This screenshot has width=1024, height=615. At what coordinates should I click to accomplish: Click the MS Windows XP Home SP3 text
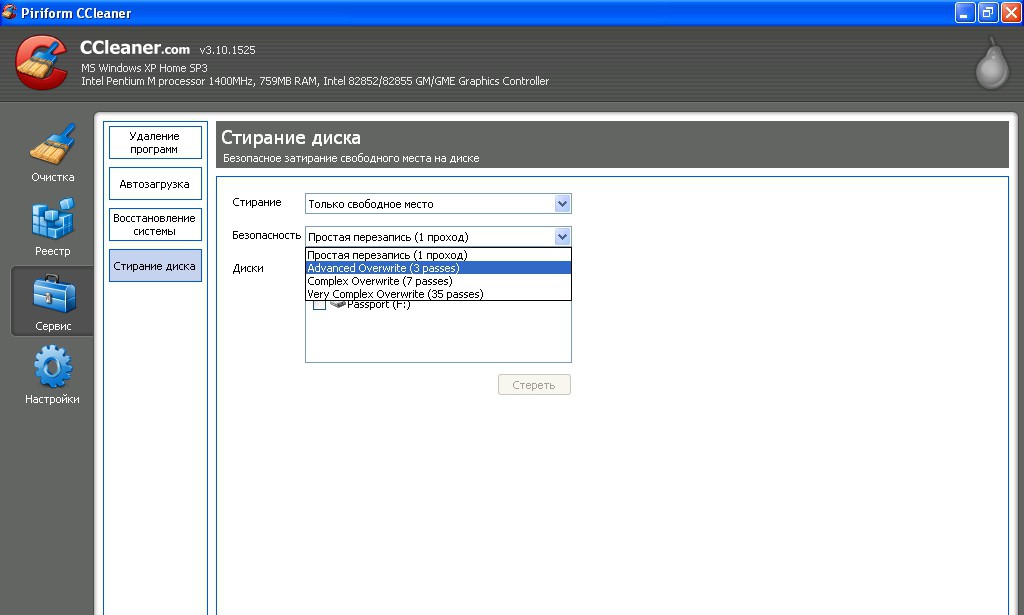pyautogui.click(x=144, y=68)
